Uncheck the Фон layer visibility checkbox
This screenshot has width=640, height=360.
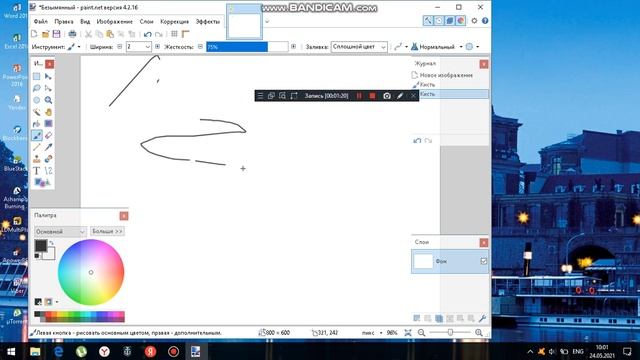coord(484,261)
